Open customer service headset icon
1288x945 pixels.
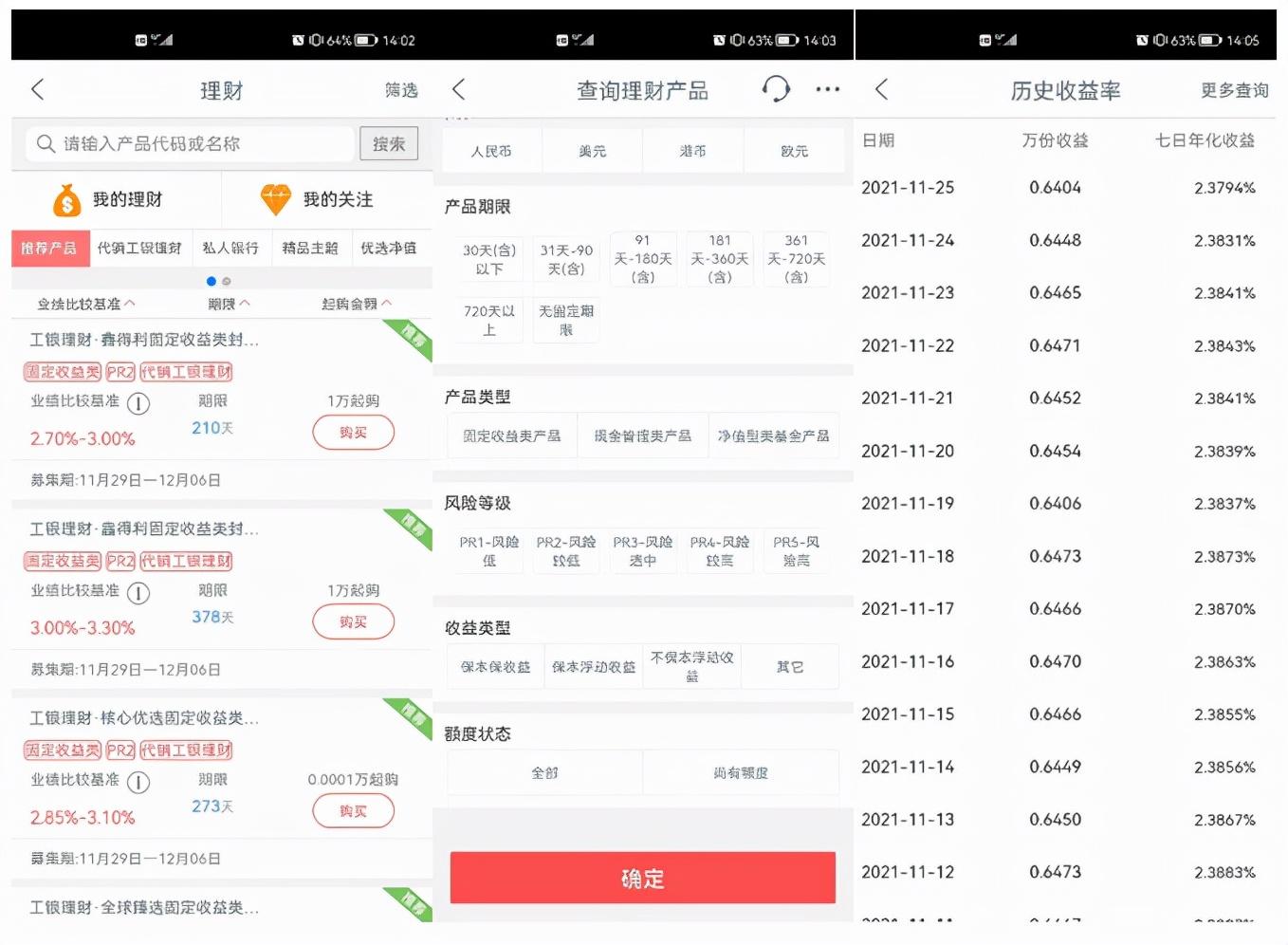coord(776,89)
